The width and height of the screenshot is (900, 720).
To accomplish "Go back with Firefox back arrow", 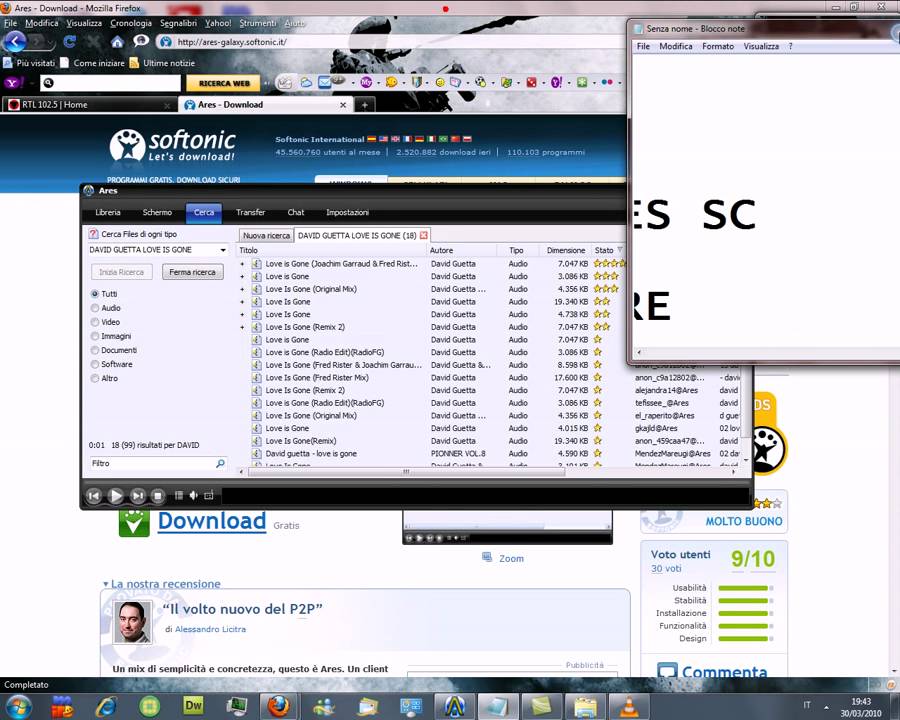I will (x=15, y=41).
